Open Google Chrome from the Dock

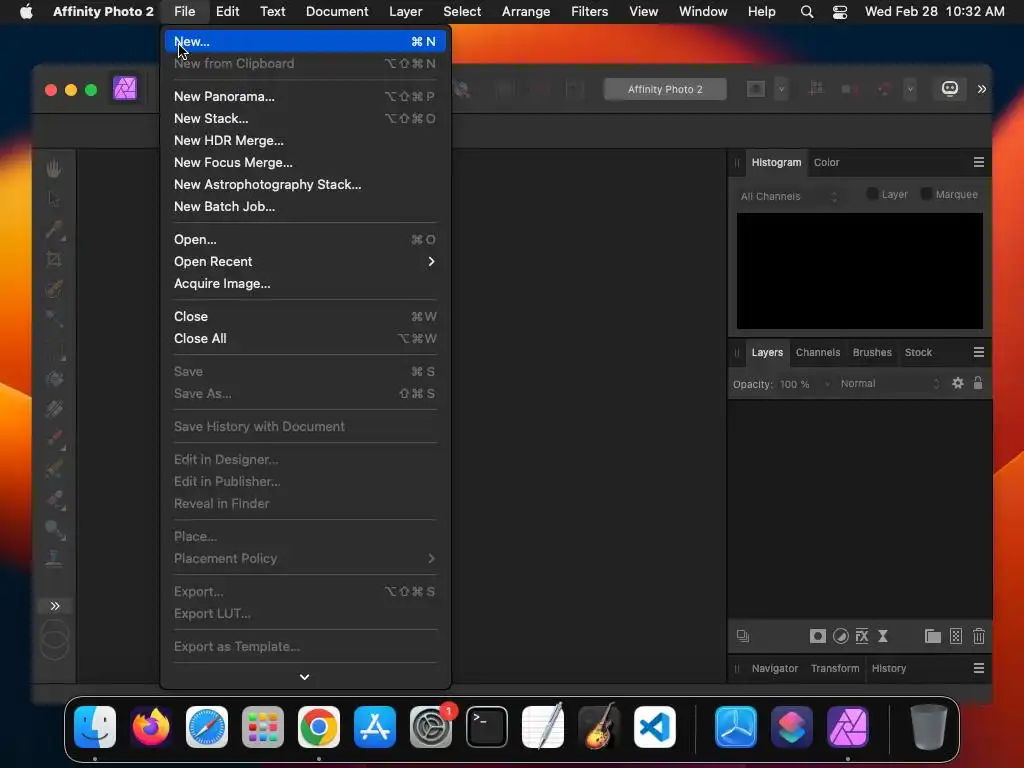319,726
